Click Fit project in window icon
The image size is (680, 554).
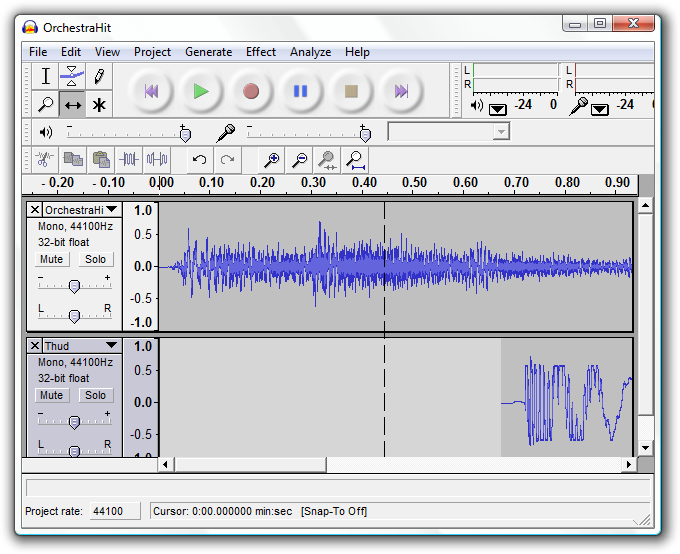click(x=356, y=160)
